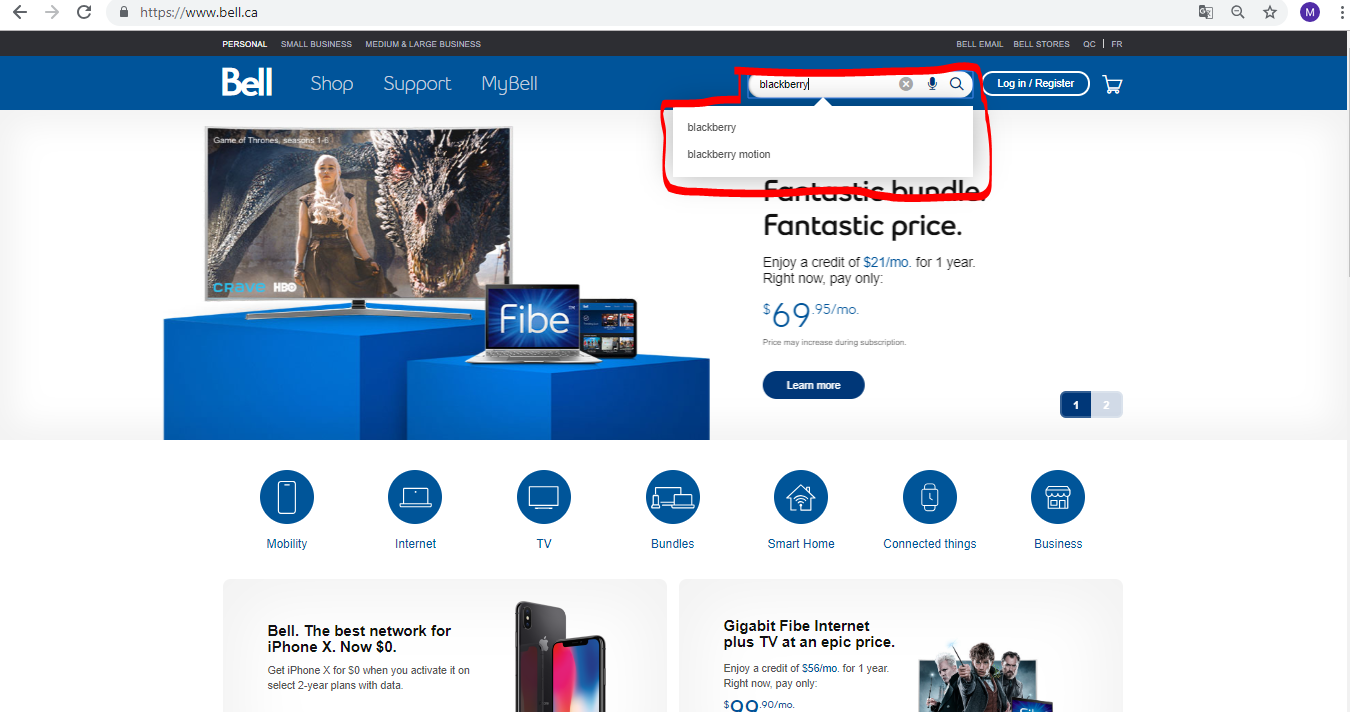Open the shopping cart icon
The width and height of the screenshot is (1350, 712).
pyautogui.click(x=1112, y=84)
